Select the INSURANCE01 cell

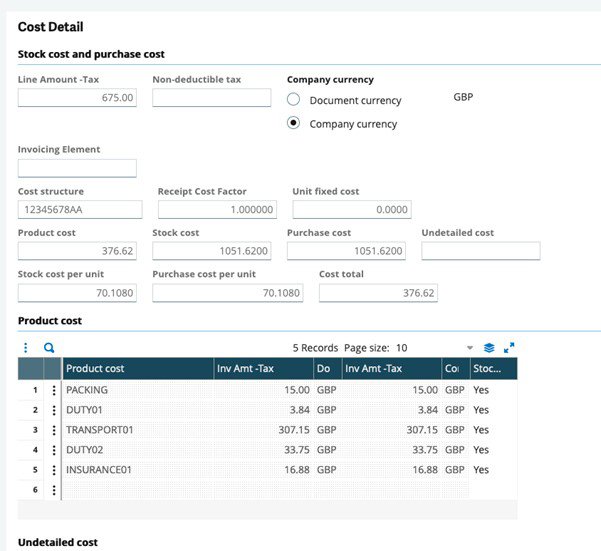point(138,470)
